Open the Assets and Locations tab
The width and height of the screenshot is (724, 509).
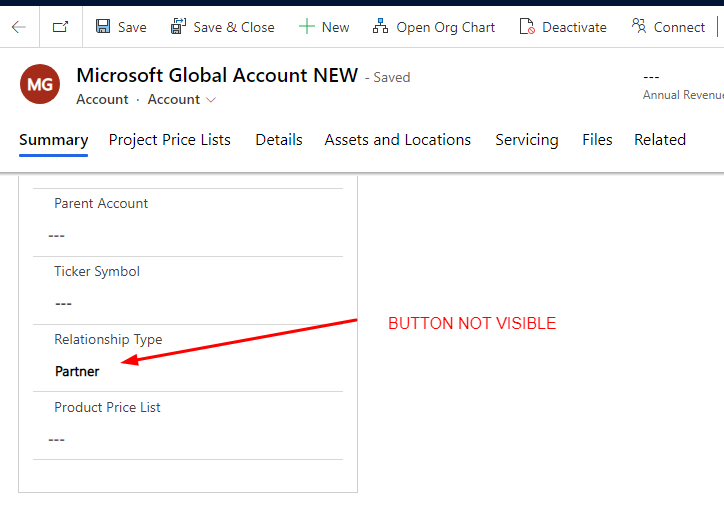398,140
